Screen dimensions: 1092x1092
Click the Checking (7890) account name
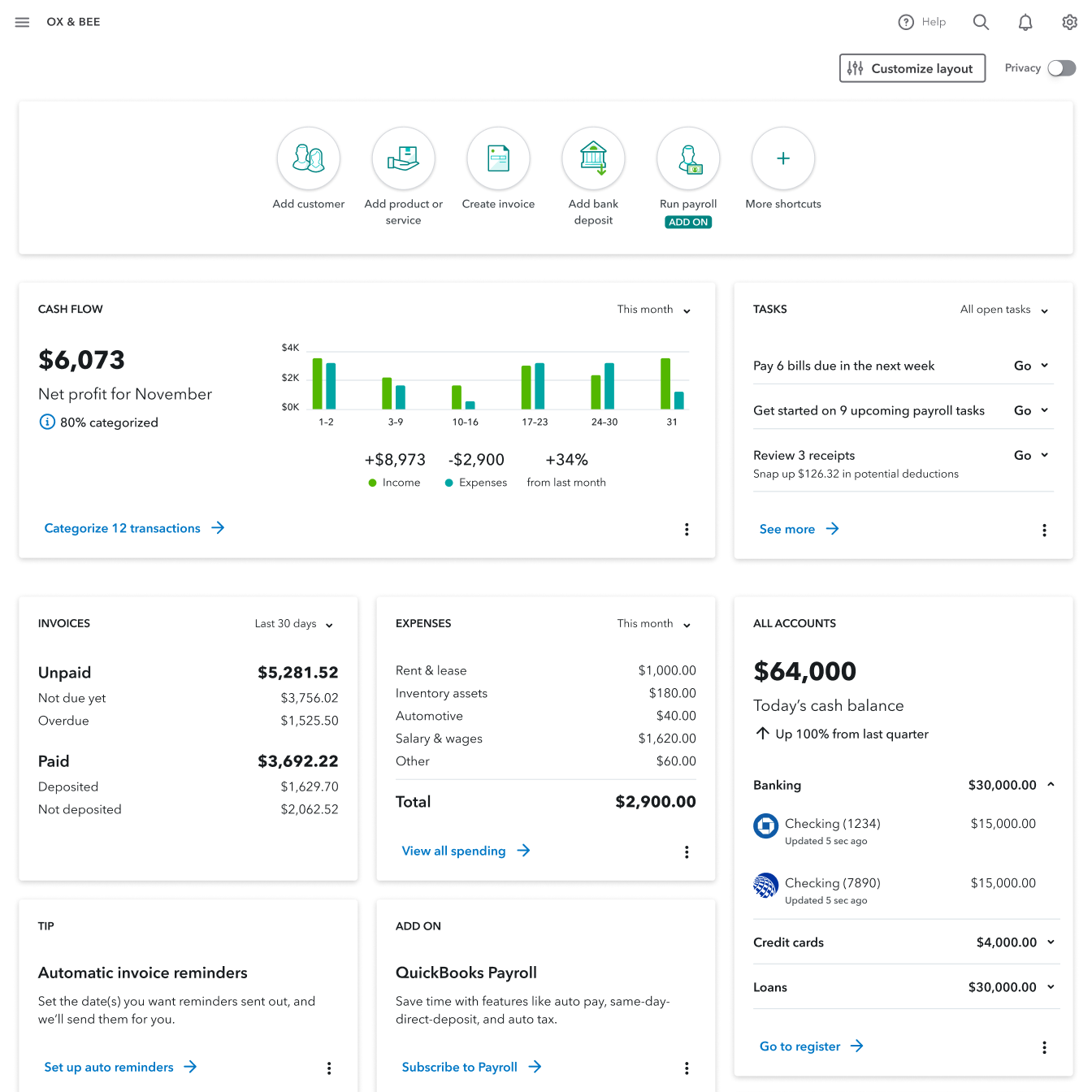[x=832, y=883]
